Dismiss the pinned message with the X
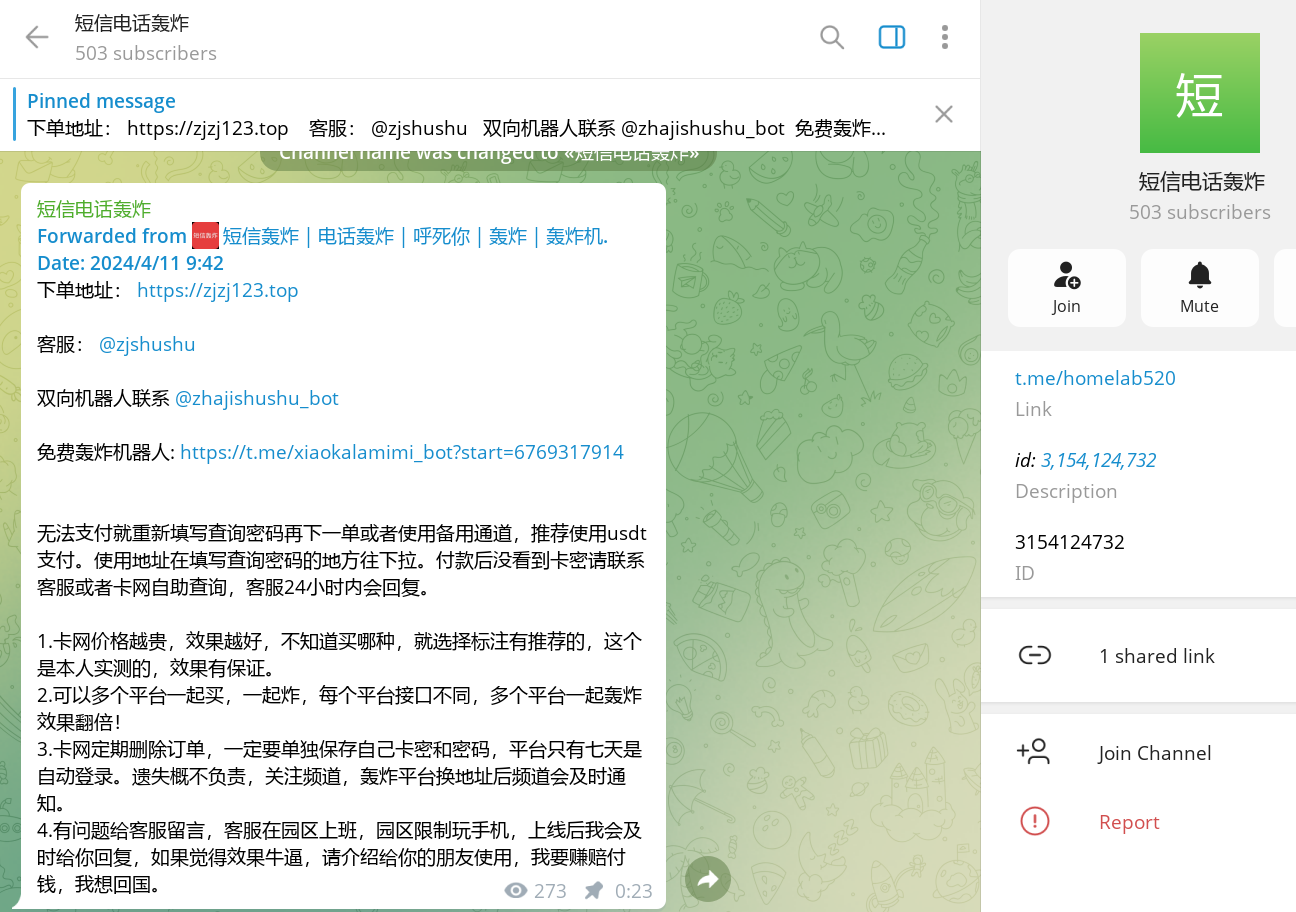This screenshot has height=912, width=1296. (943, 114)
